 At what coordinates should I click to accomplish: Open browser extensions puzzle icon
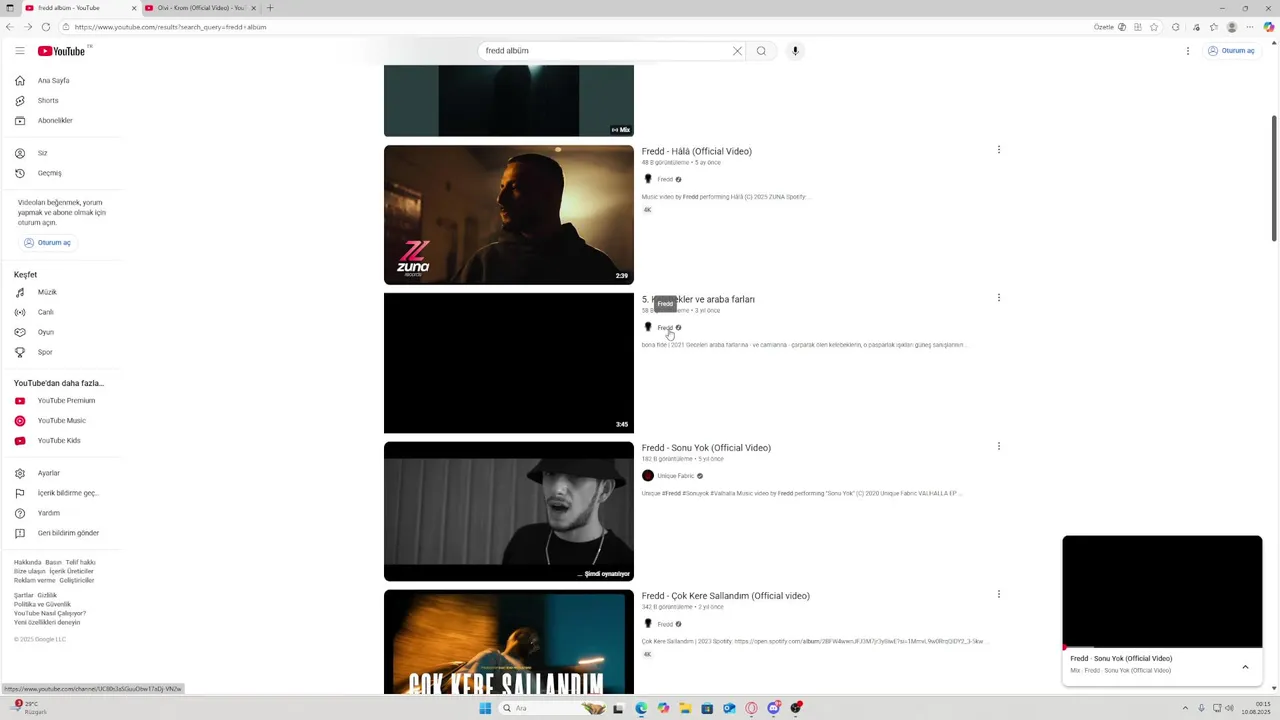pyautogui.click(x=1176, y=27)
